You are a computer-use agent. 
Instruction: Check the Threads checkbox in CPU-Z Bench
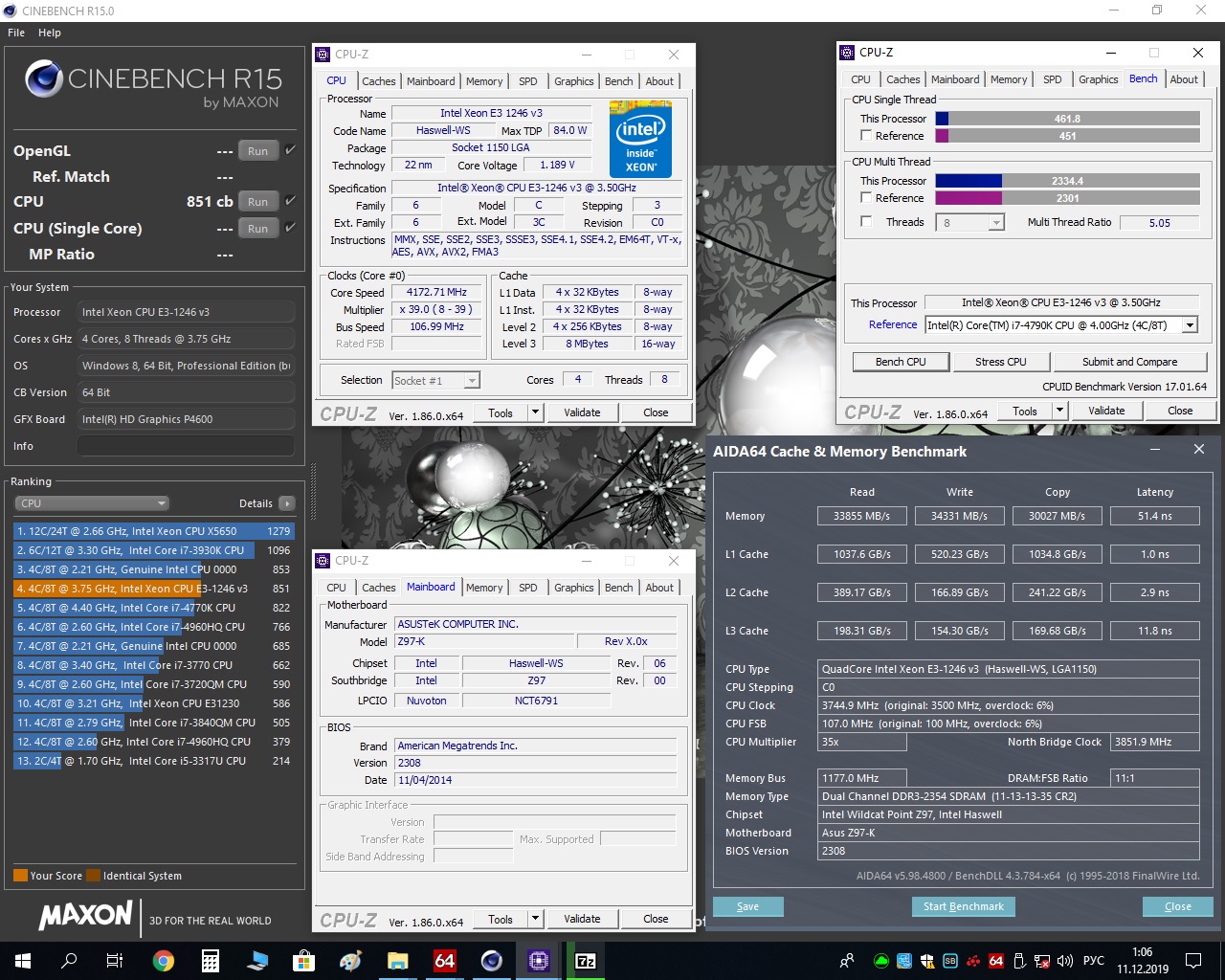pyautogui.click(x=866, y=222)
